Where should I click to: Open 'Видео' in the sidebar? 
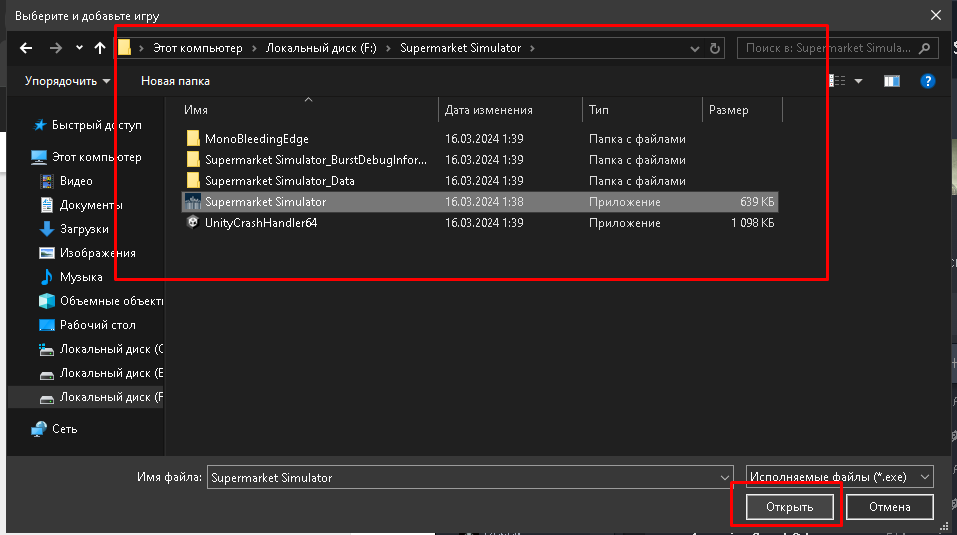tap(76, 181)
